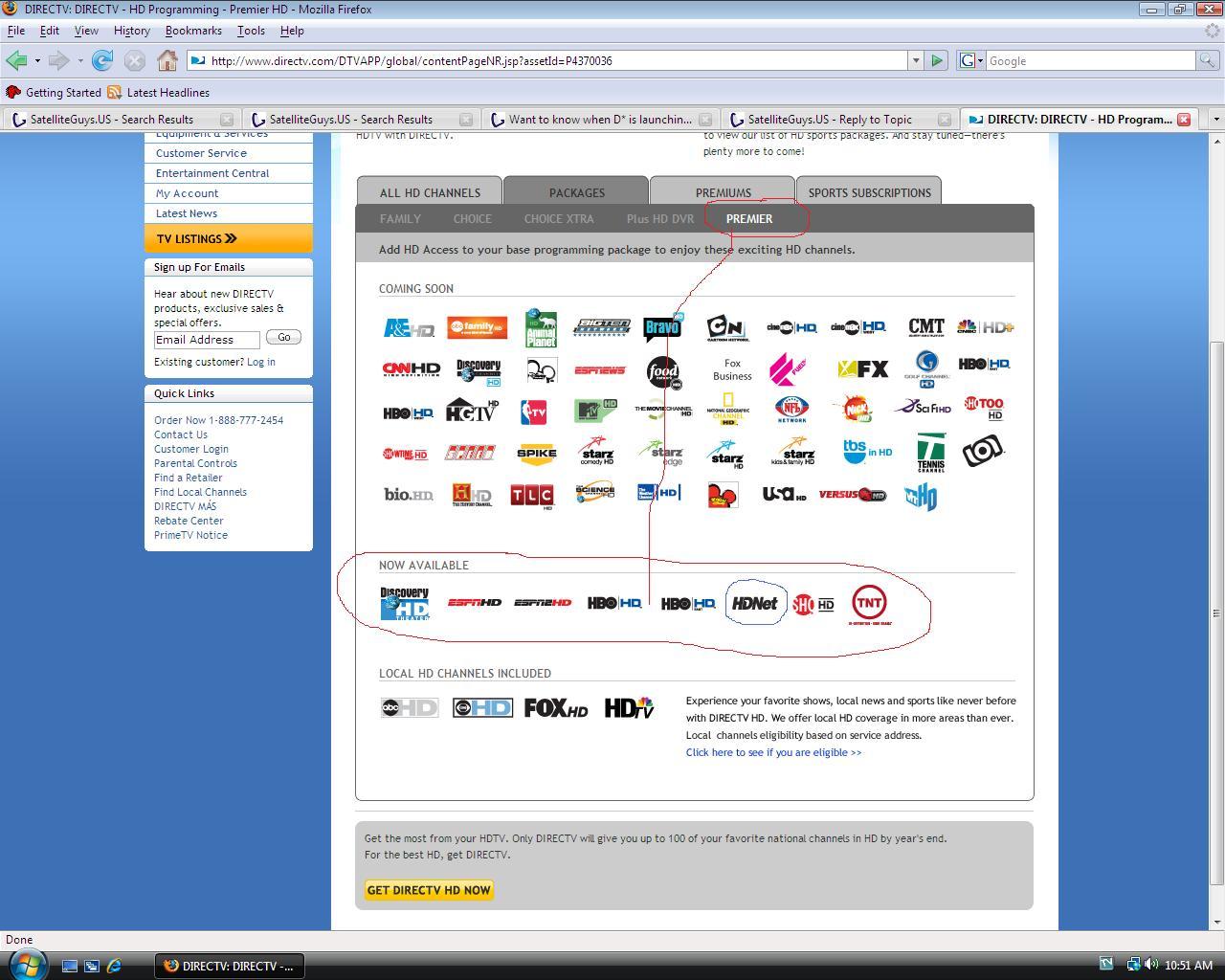Image resolution: width=1225 pixels, height=980 pixels.
Task: Close the DIRECTV HD Programming browser tab
Action: coord(1184,120)
